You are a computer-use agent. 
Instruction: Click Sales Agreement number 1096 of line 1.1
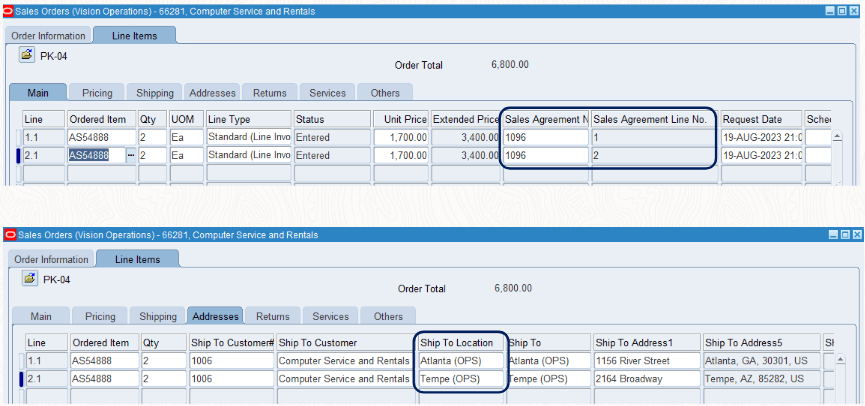pyautogui.click(x=546, y=137)
